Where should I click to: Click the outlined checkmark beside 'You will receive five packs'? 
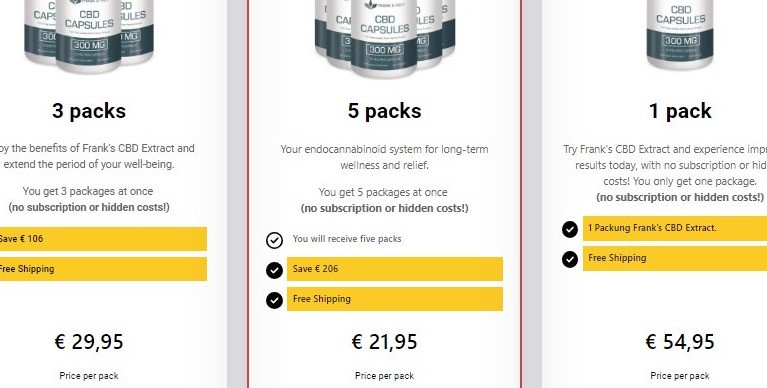click(x=274, y=240)
